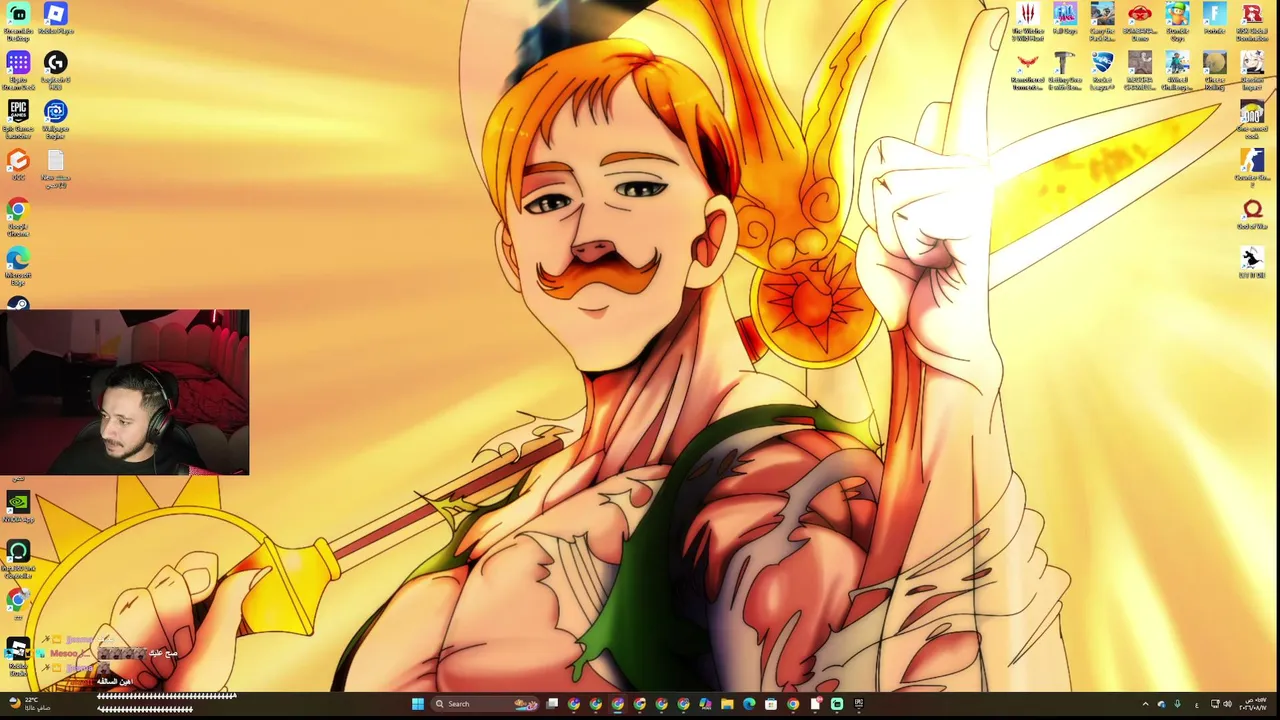Launch the Fortnite desktop shortcut
Screen dimensions: 1280x720
(1214, 19)
